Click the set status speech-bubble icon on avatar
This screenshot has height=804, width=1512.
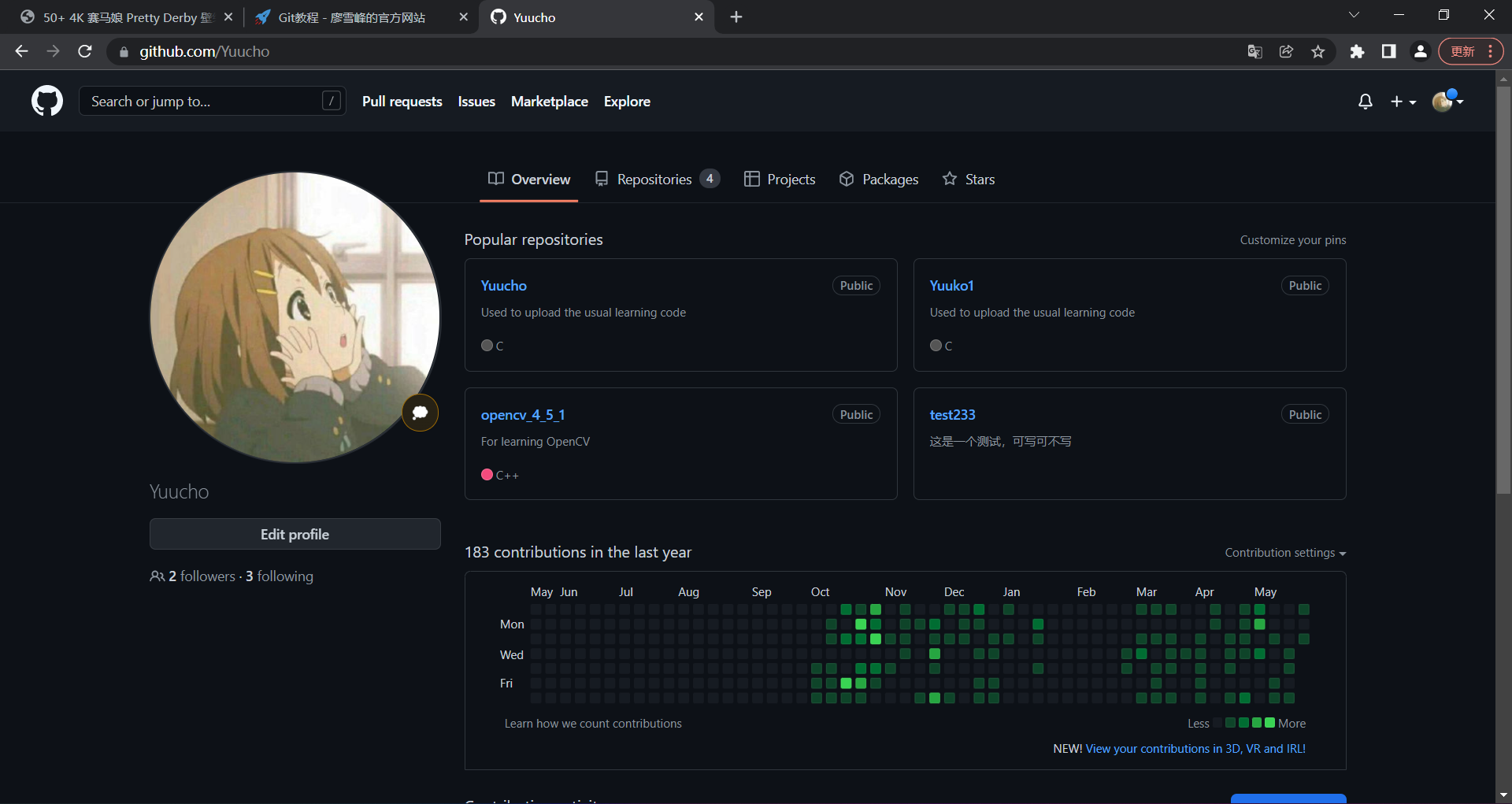click(x=421, y=413)
